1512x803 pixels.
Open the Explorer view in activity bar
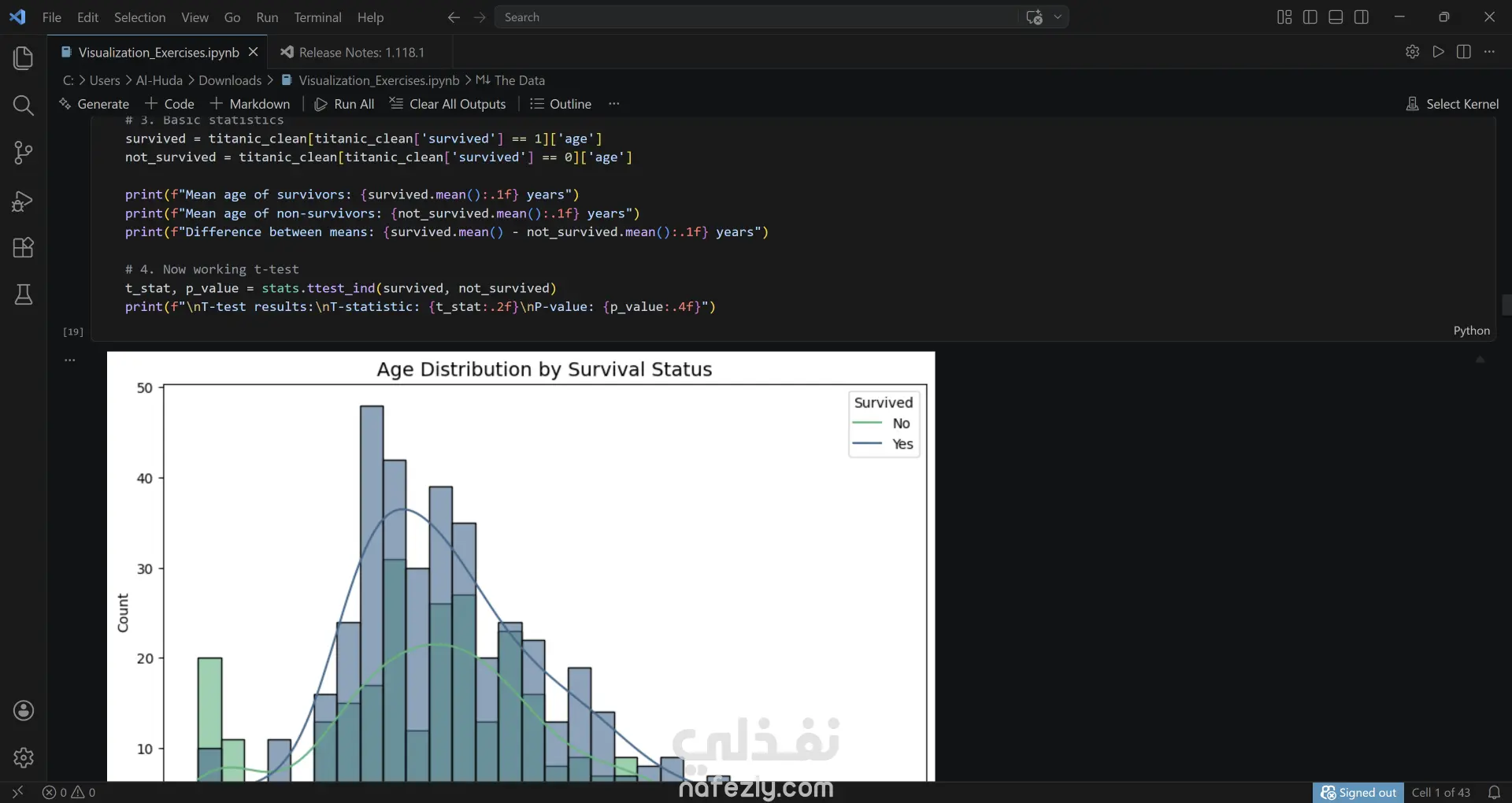tap(24, 58)
